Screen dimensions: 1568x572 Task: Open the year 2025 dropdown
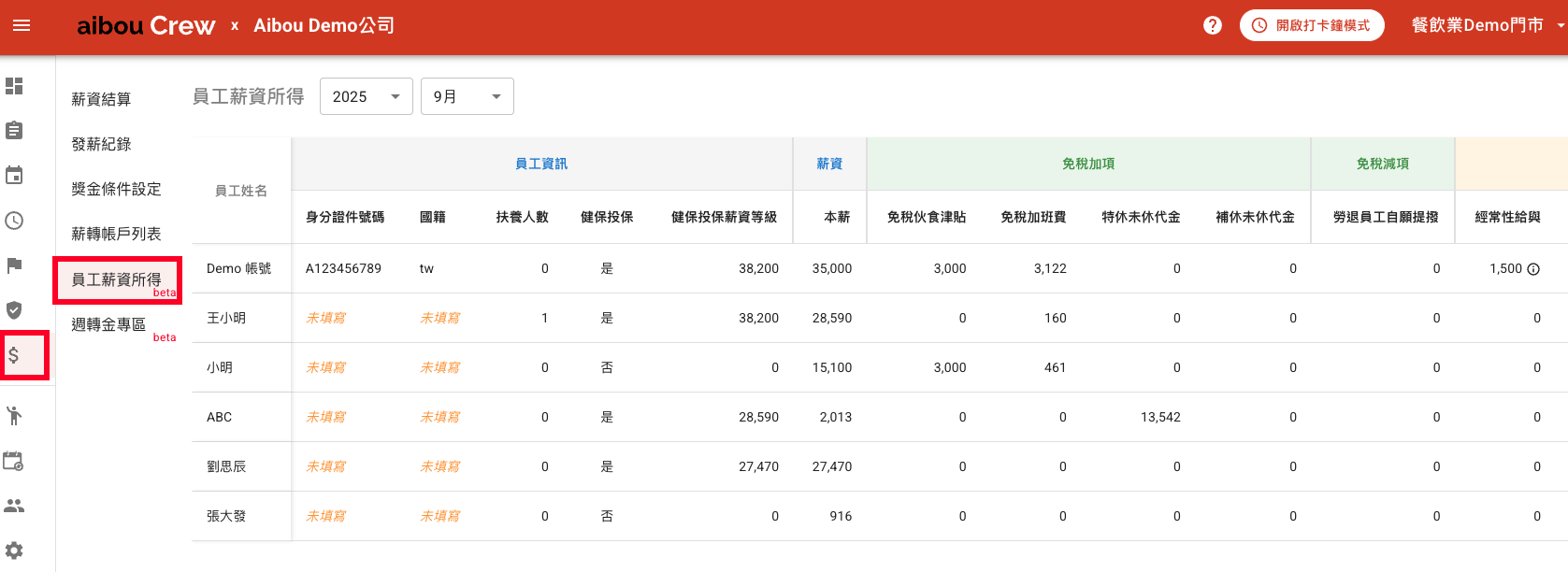coord(367,96)
